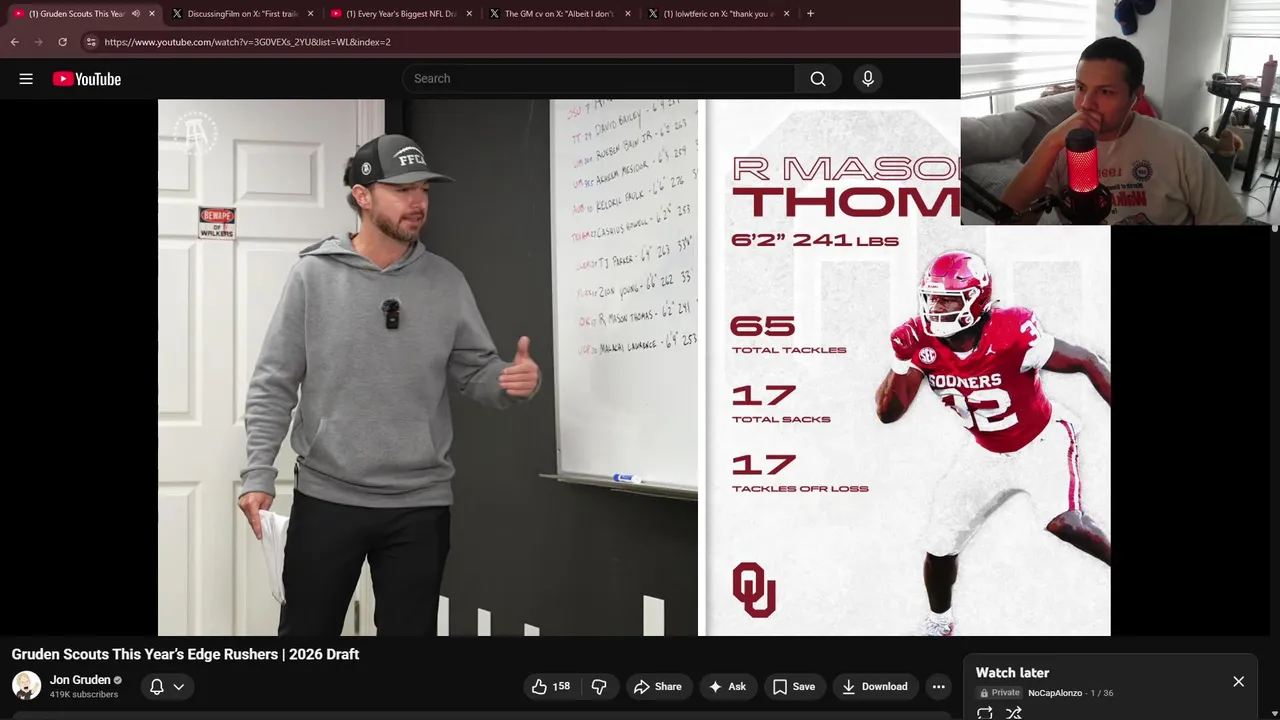Click the video title 'Gruden Scouts This Year's Edge Rushers'
This screenshot has height=720, width=1280.
click(x=185, y=654)
